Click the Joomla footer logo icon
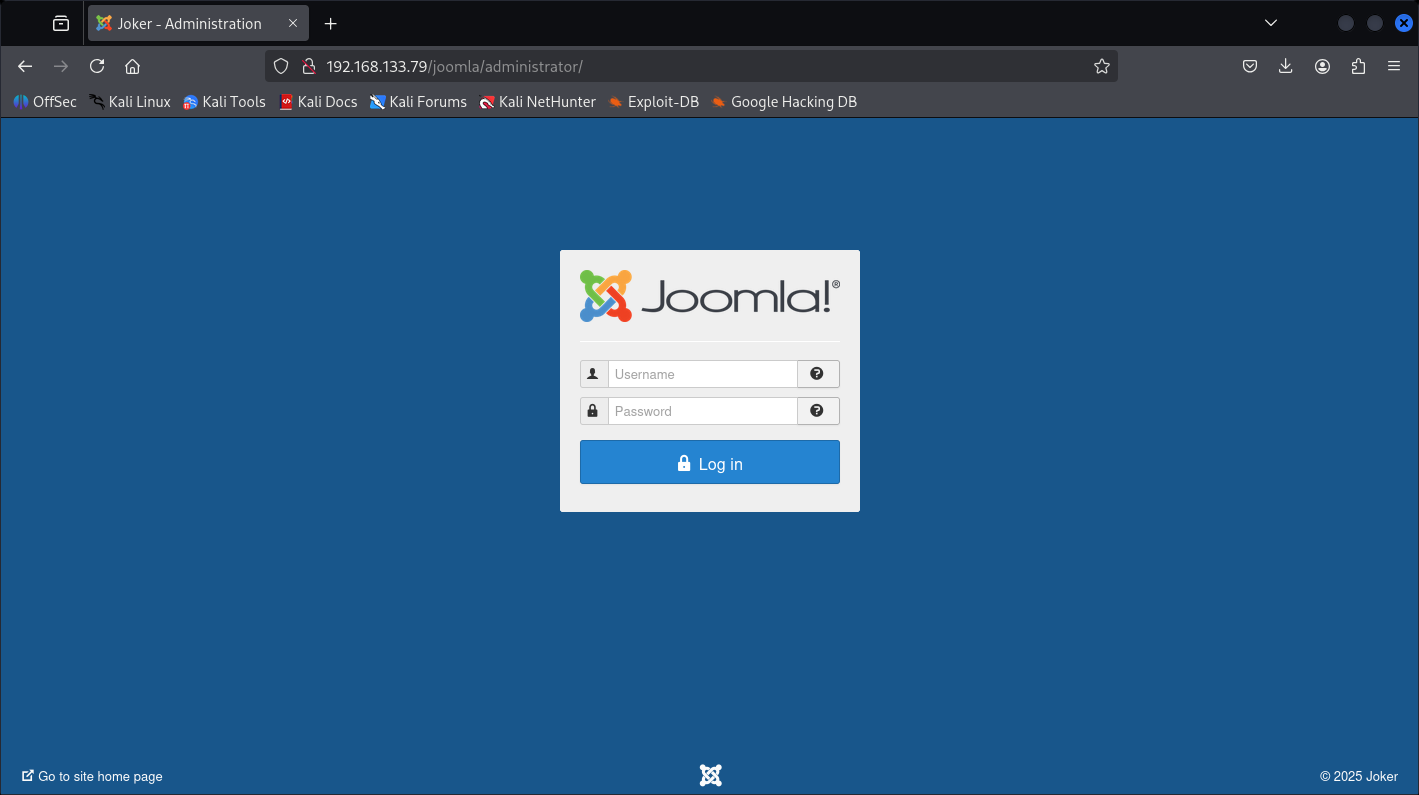This screenshot has height=795, width=1419. point(710,775)
